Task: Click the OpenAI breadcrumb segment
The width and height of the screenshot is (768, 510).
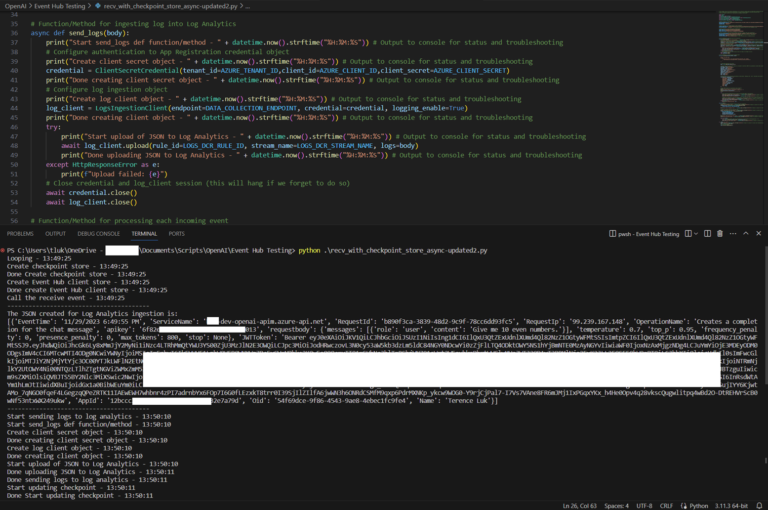Action: 15,6
